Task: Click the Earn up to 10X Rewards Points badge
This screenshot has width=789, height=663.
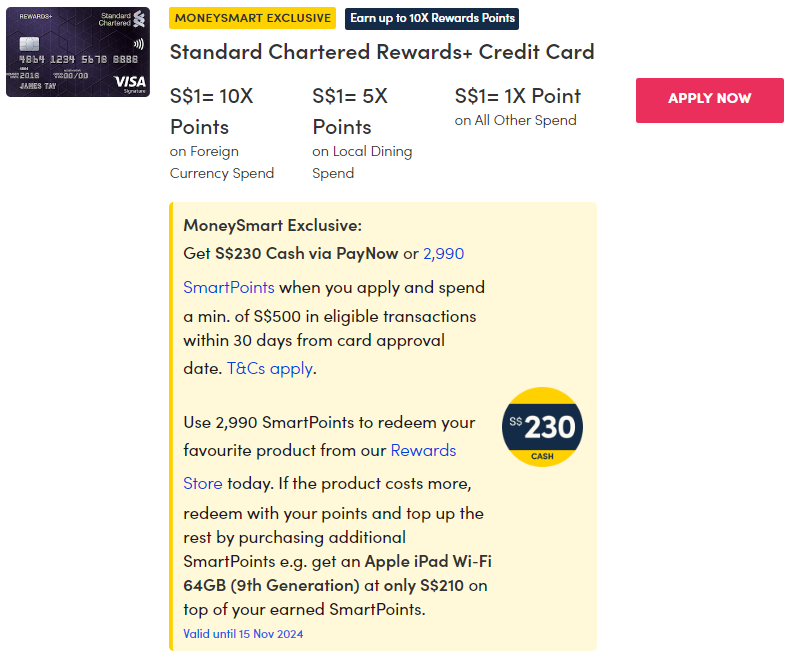Action: click(432, 18)
